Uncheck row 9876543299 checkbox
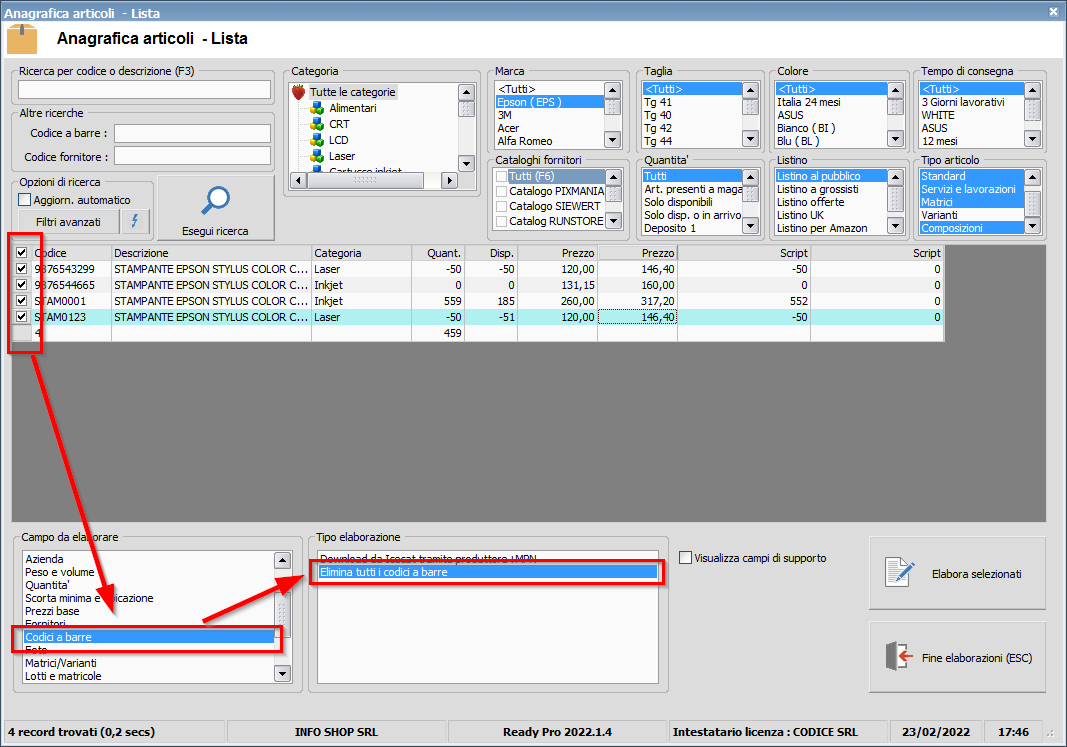 tap(22, 269)
